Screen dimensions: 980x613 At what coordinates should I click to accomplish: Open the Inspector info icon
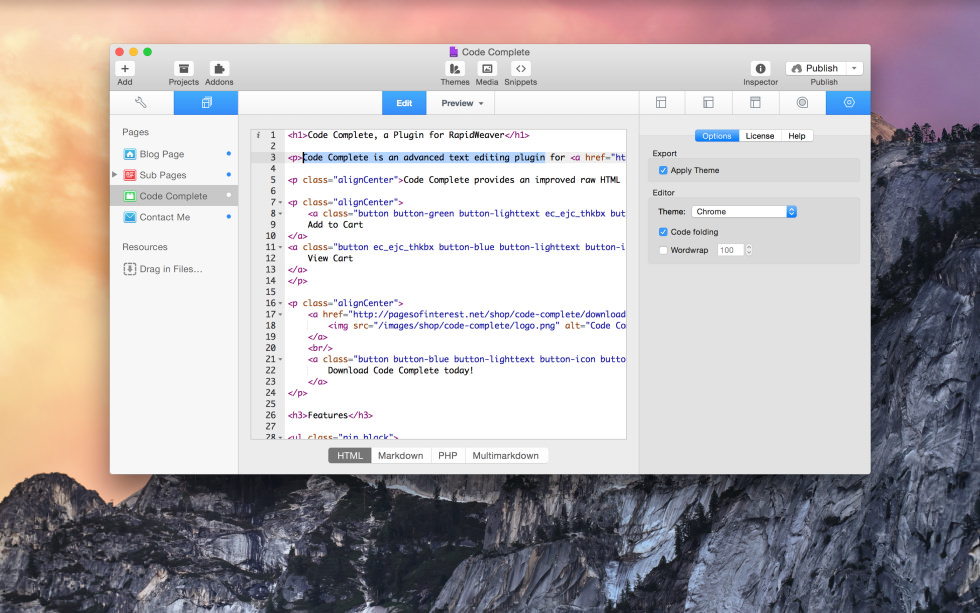click(760, 69)
